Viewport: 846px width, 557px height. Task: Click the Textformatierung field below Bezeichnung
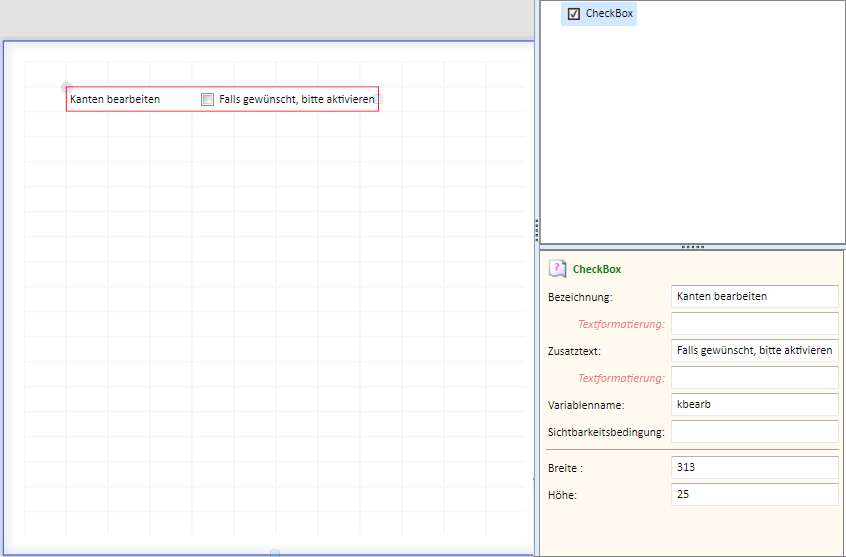click(x=754, y=323)
